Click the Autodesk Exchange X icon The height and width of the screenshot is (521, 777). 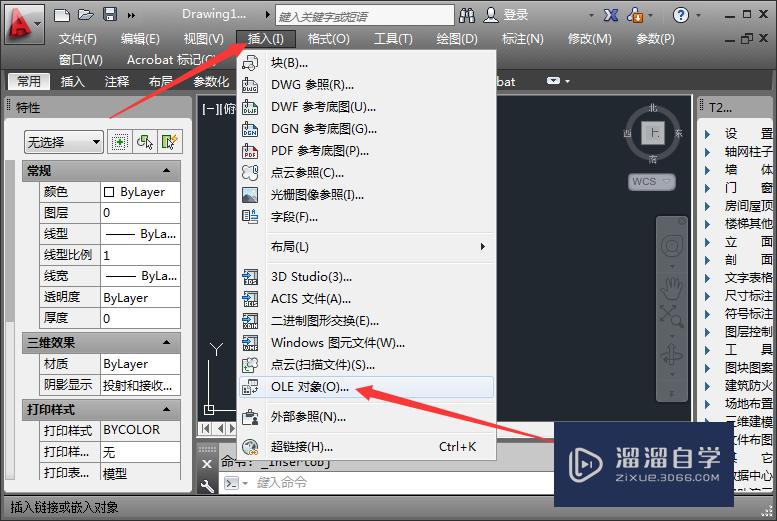[x=610, y=15]
